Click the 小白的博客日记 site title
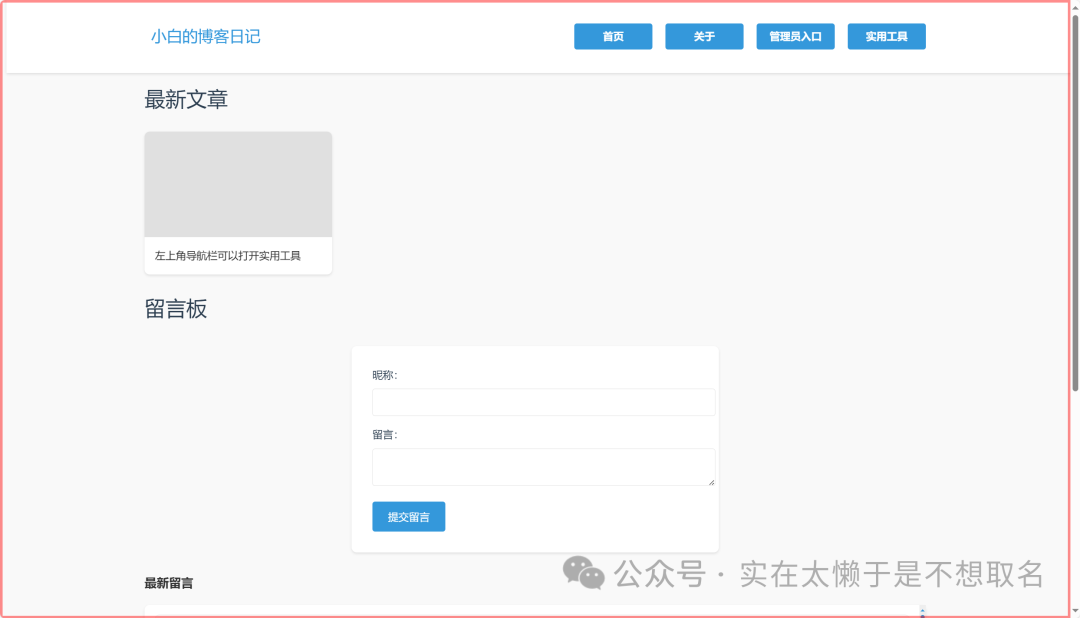This screenshot has width=1080, height=618. tap(205, 37)
